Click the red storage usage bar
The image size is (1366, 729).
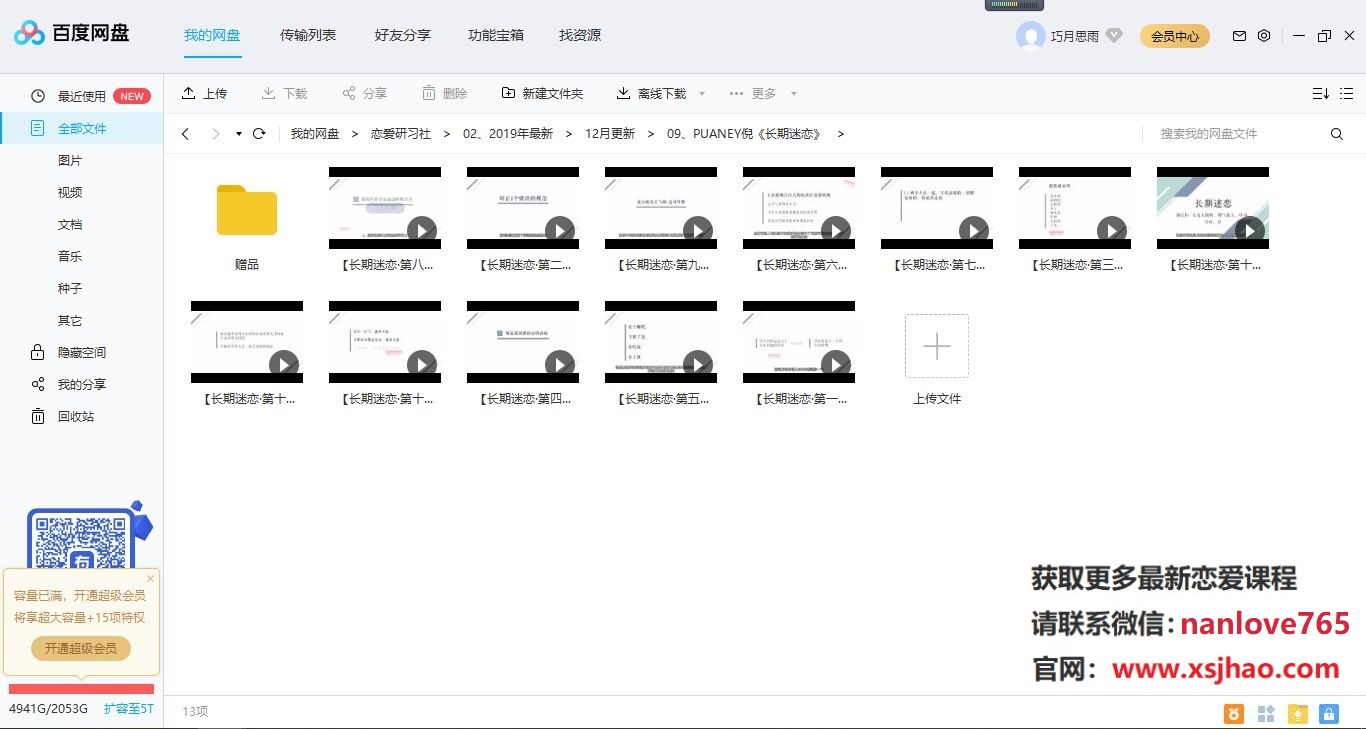pos(81,689)
